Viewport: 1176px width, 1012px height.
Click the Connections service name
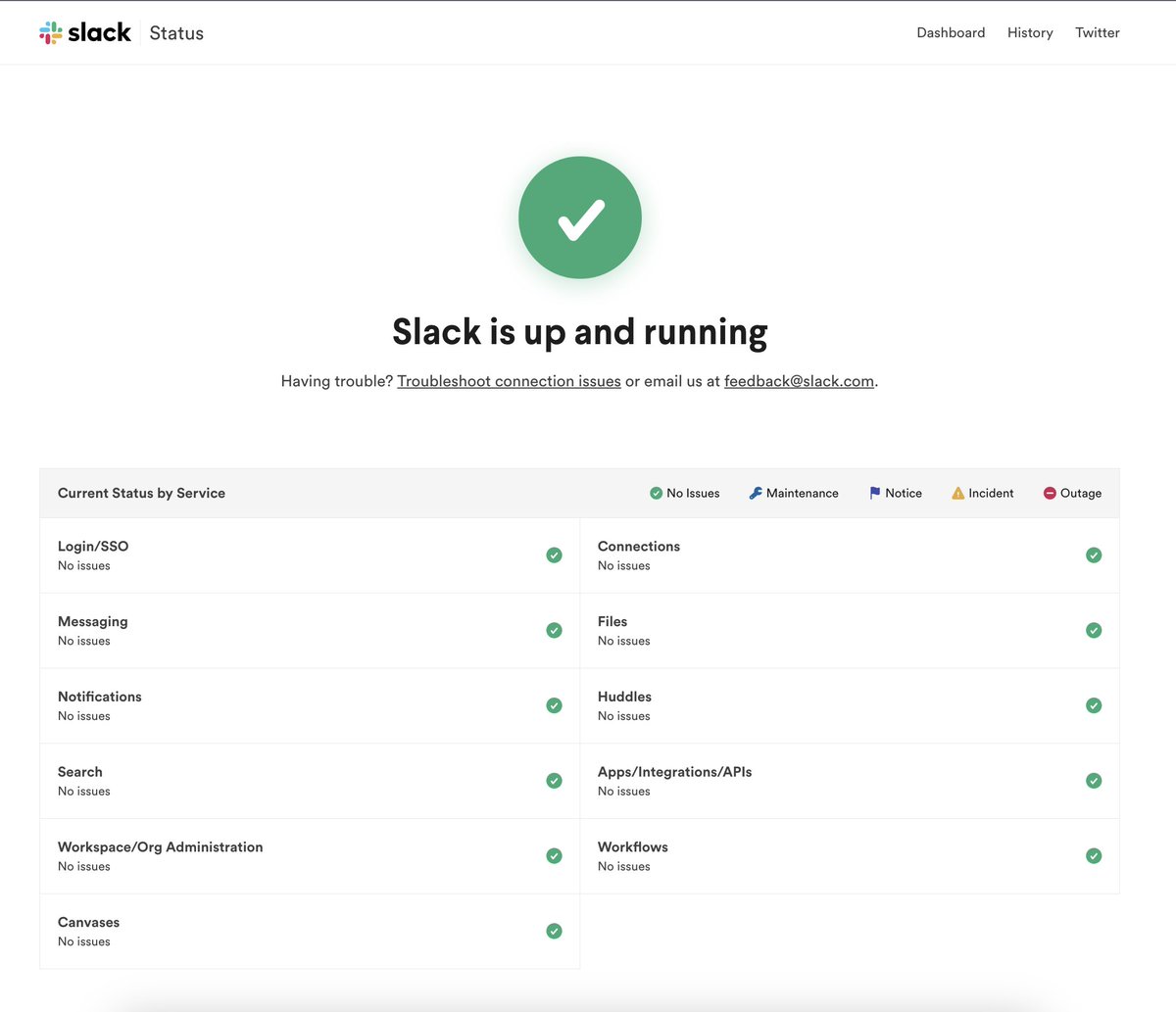tap(639, 547)
